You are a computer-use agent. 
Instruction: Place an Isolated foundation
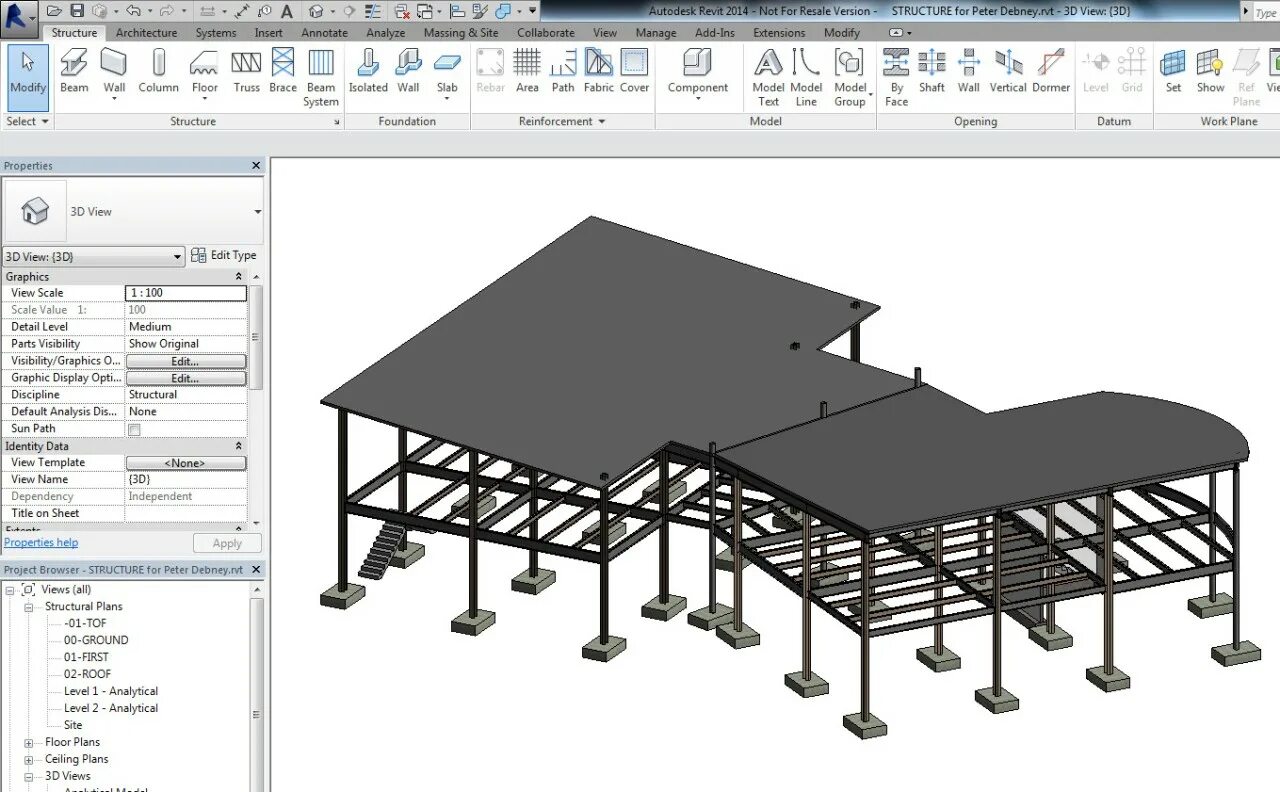[368, 70]
